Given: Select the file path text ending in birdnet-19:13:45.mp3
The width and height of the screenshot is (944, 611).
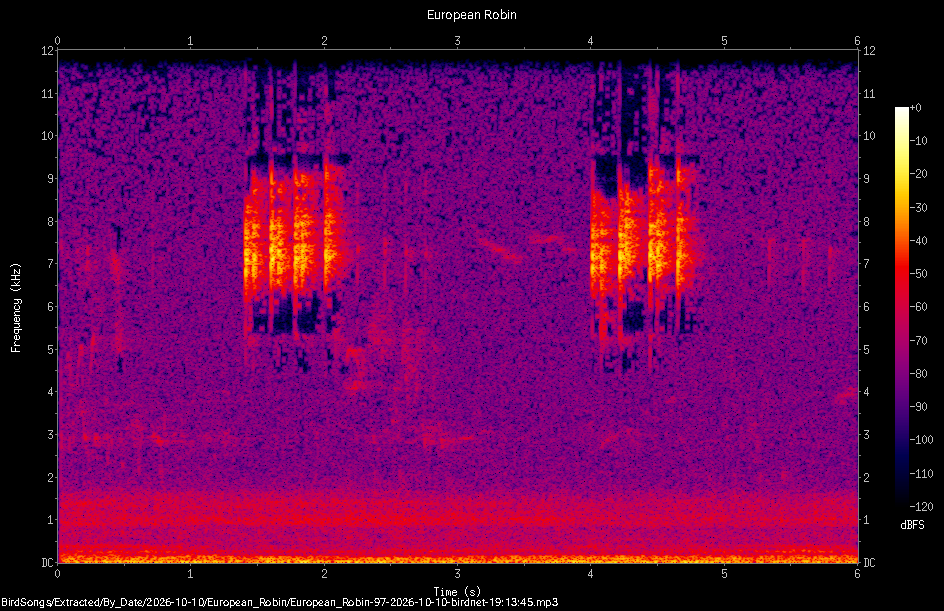Looking at the screenshot, I should coord(279,602).
